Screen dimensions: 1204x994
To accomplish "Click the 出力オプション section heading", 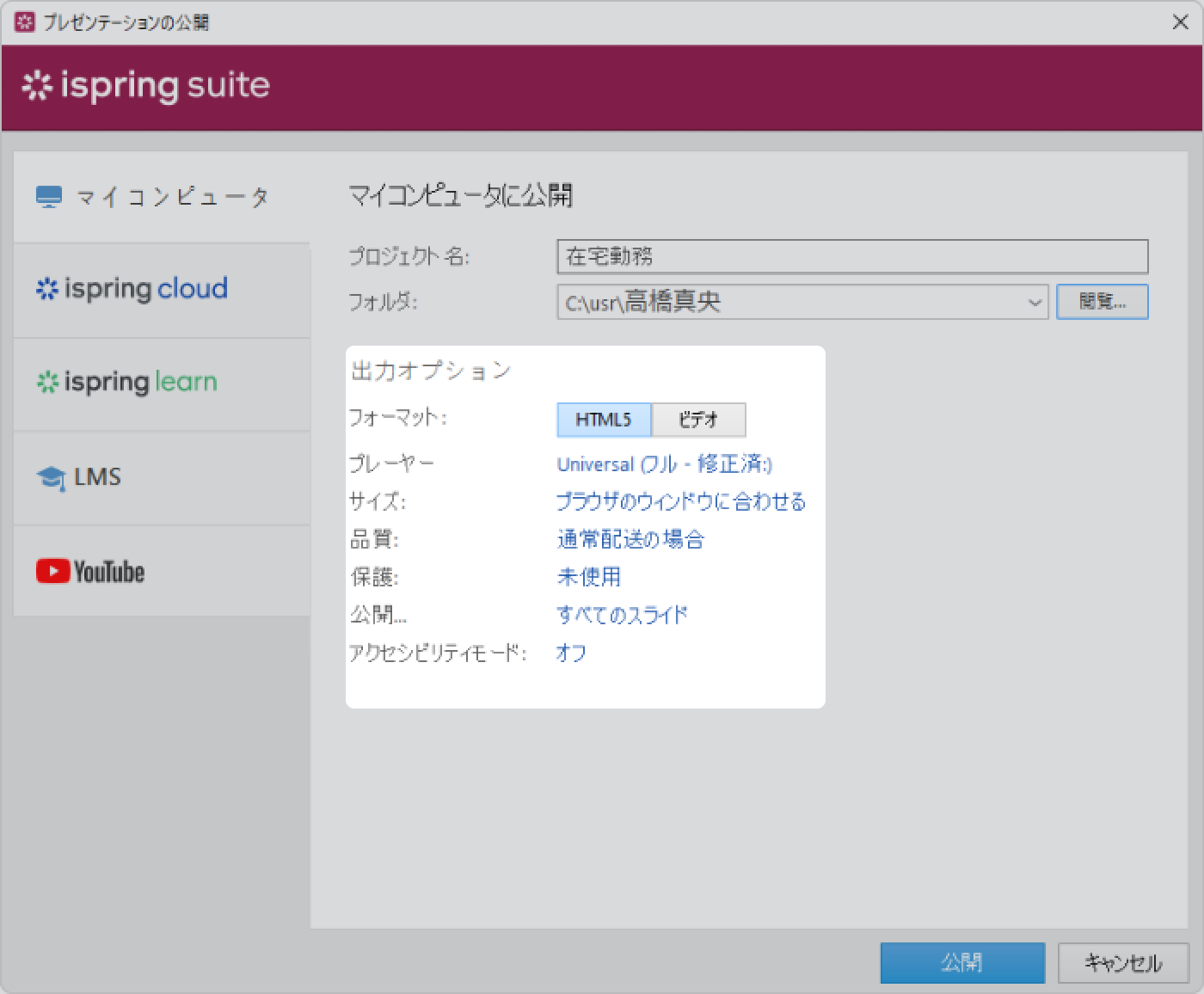I will point(432,371).
